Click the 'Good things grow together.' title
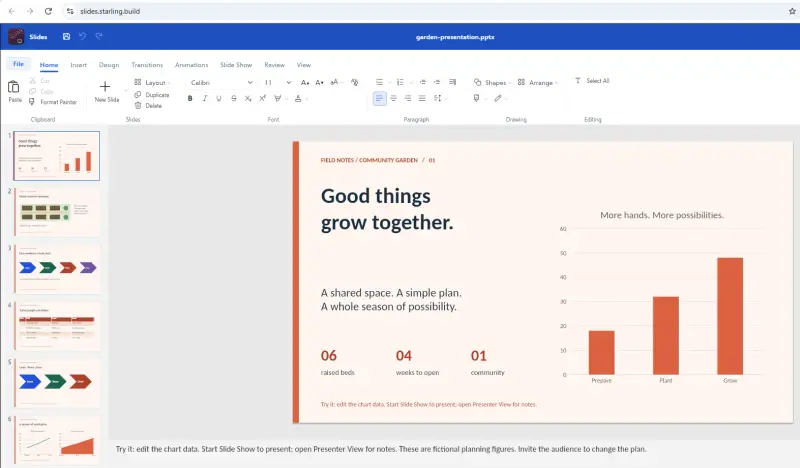 [x=387, y=209]
